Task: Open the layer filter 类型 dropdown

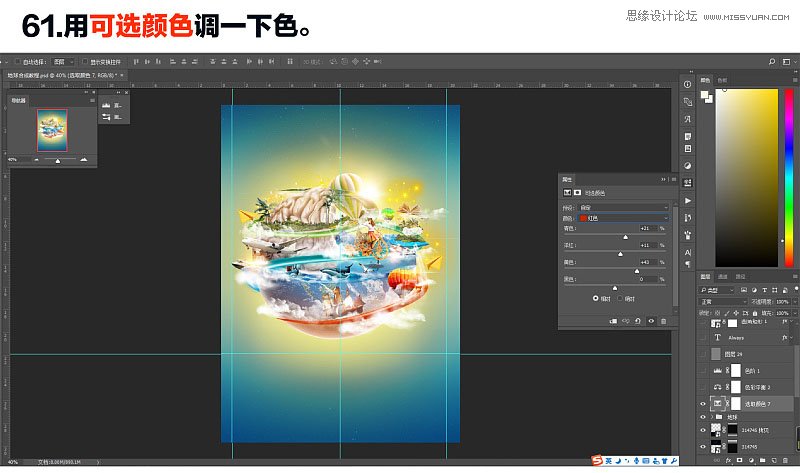Action: pyautogui.click(x=717, y=290)
